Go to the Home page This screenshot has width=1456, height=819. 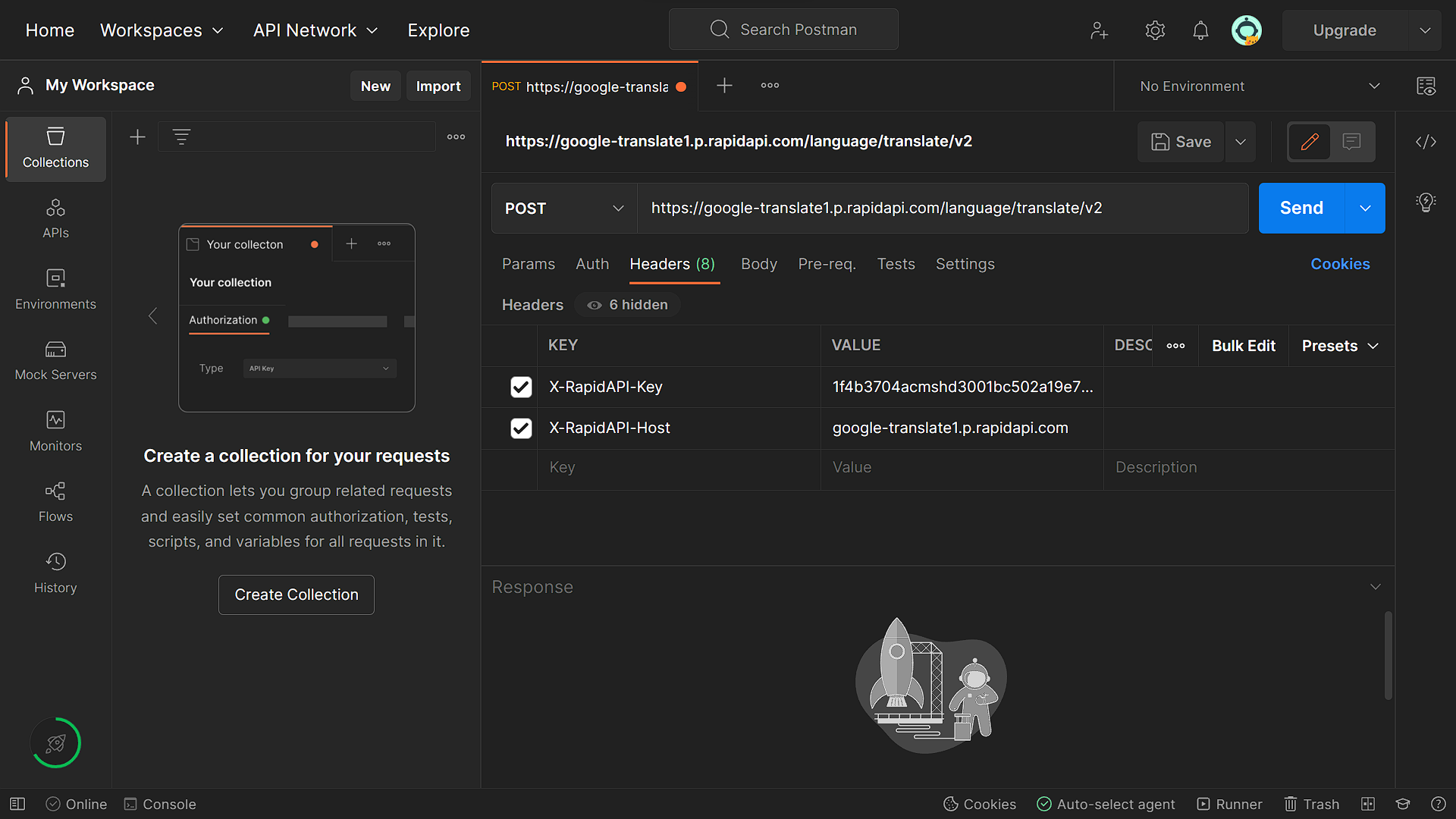(50, 30)
